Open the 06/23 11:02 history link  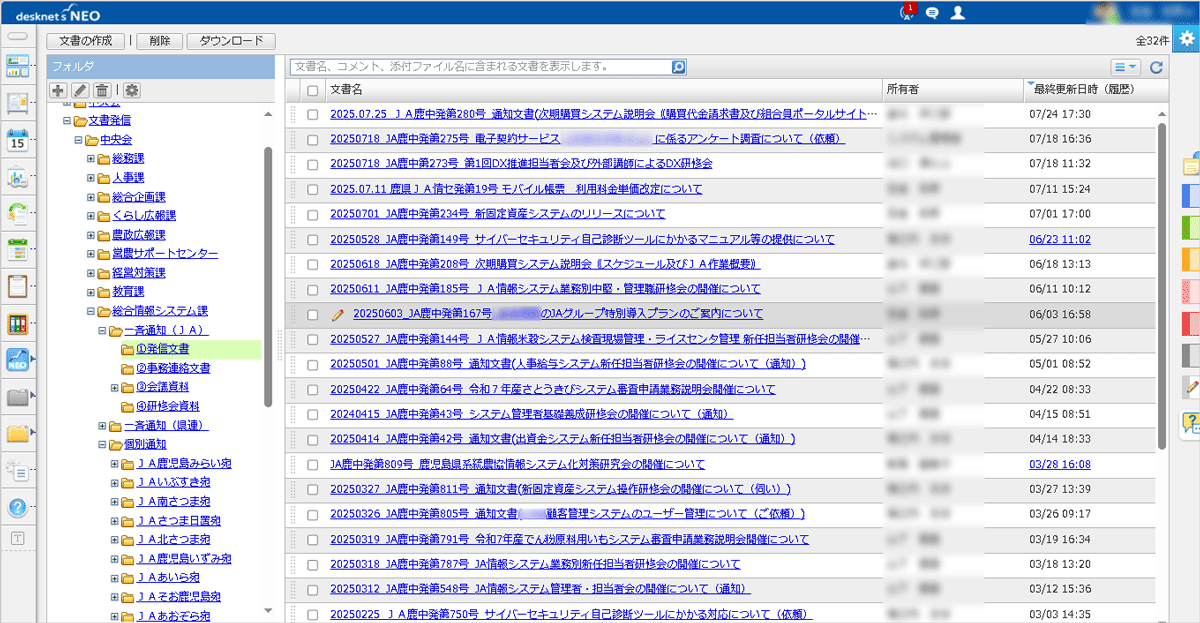(x=1060, y=239)
